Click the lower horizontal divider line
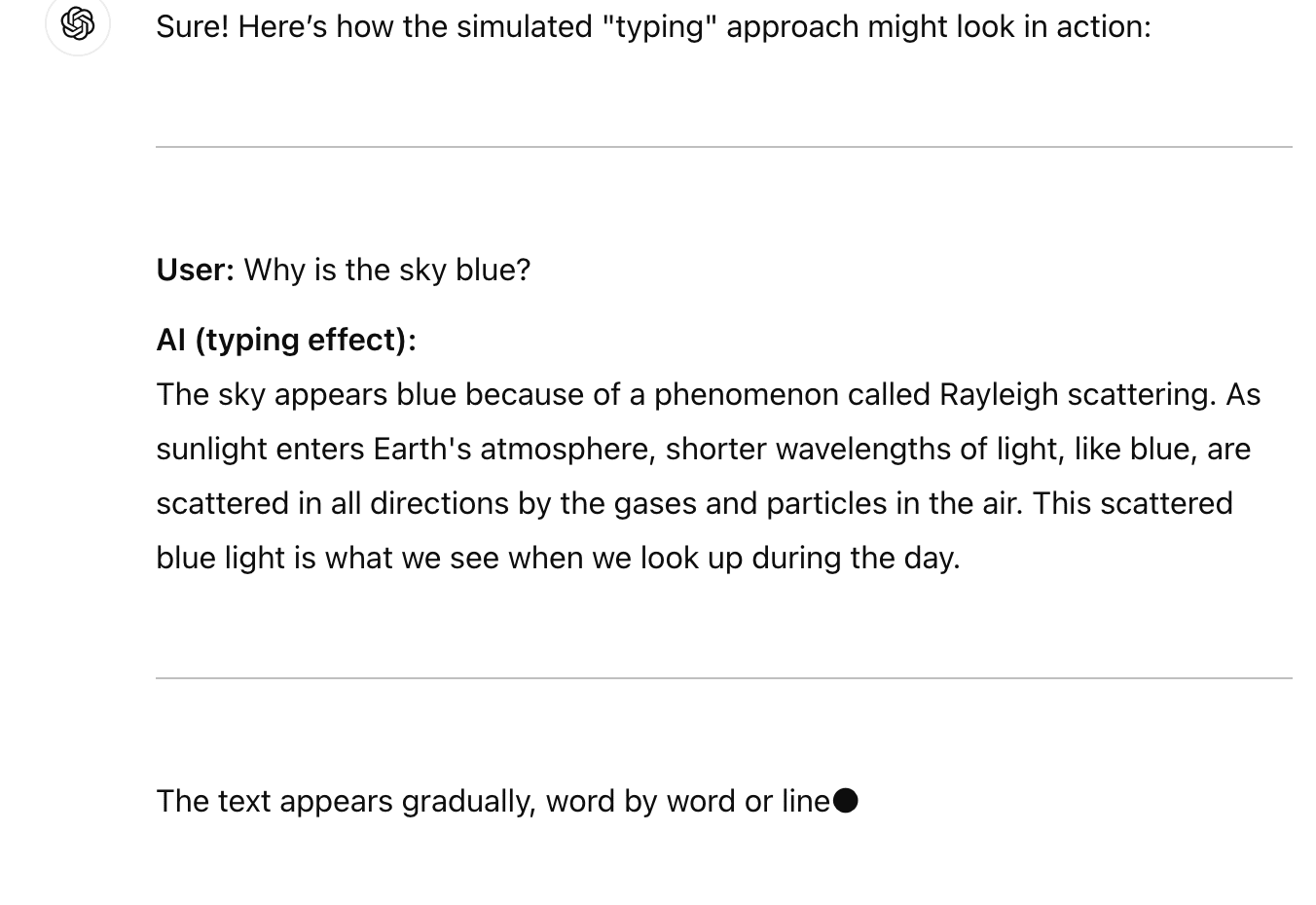 [724, 678]
